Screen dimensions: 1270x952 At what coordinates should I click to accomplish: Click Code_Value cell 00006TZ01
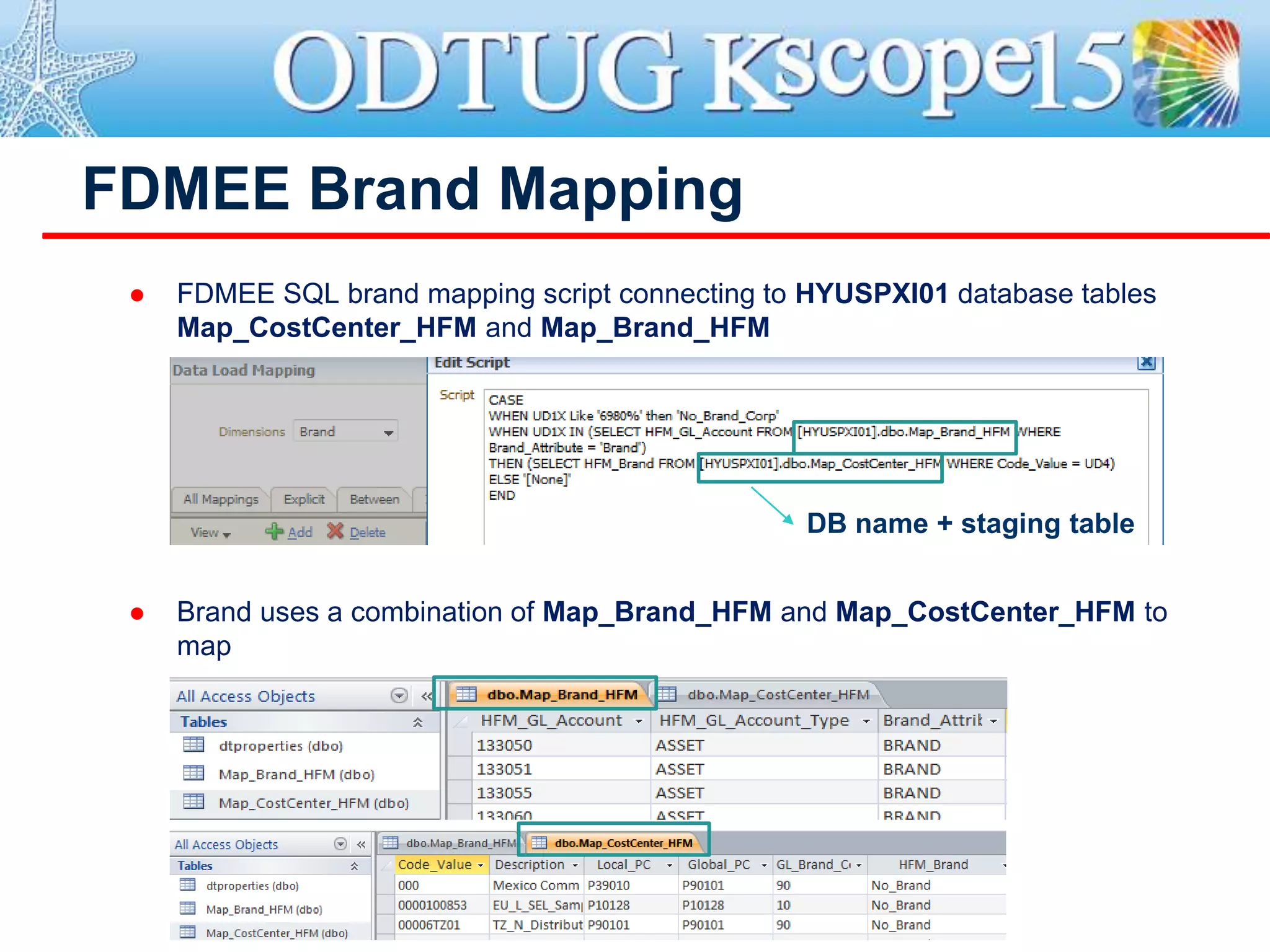pyautogui.click(x=443, y=925)
